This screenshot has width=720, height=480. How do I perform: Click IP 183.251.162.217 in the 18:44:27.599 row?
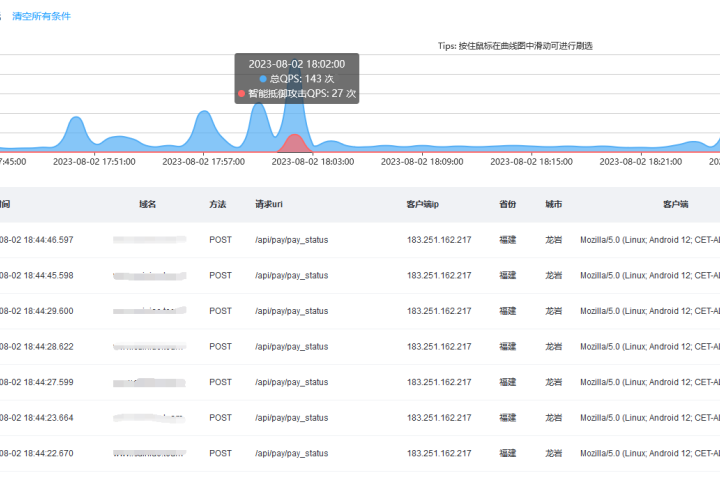439,382
